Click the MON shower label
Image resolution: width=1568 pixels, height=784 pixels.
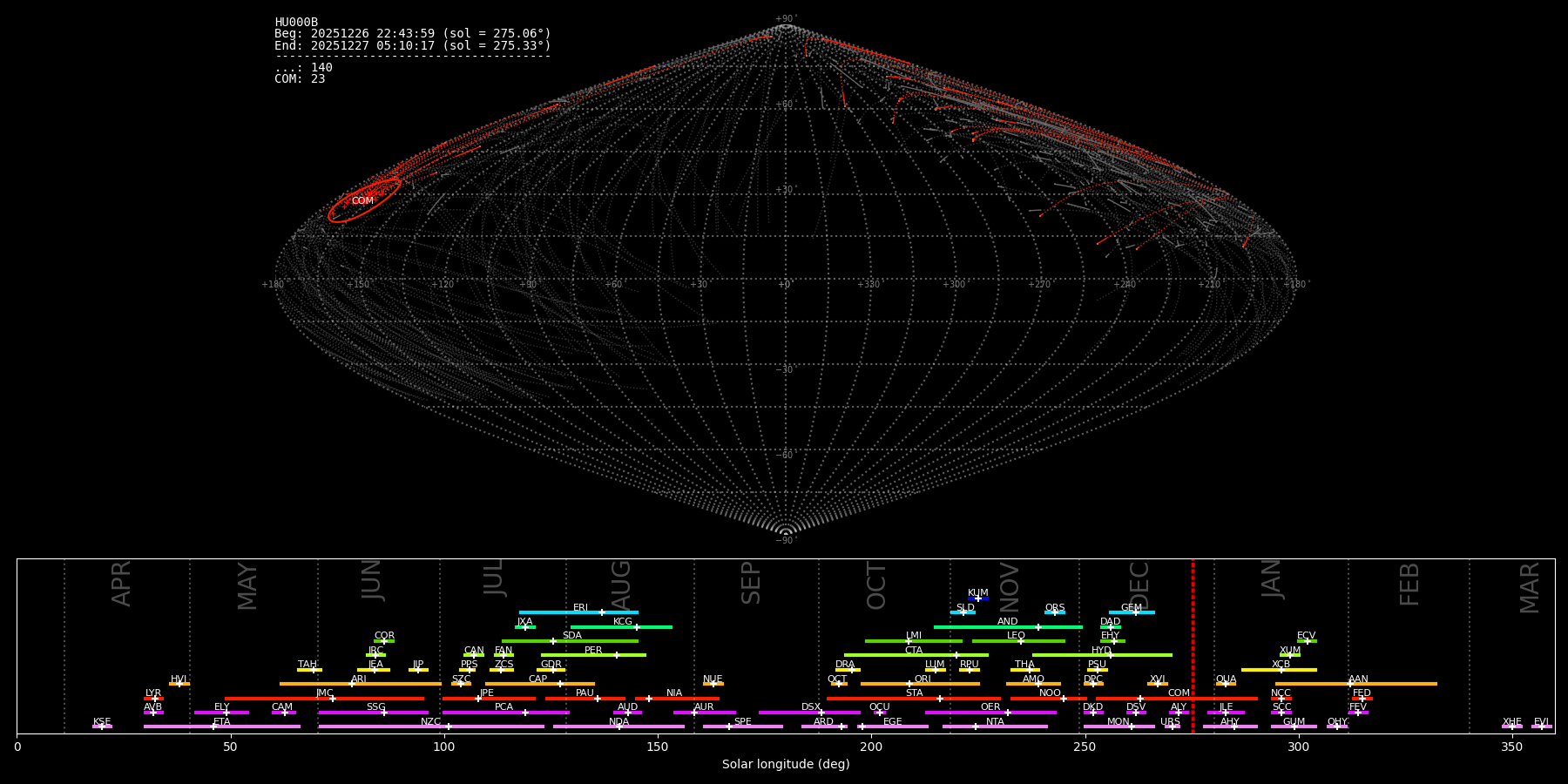[1119, 721]
